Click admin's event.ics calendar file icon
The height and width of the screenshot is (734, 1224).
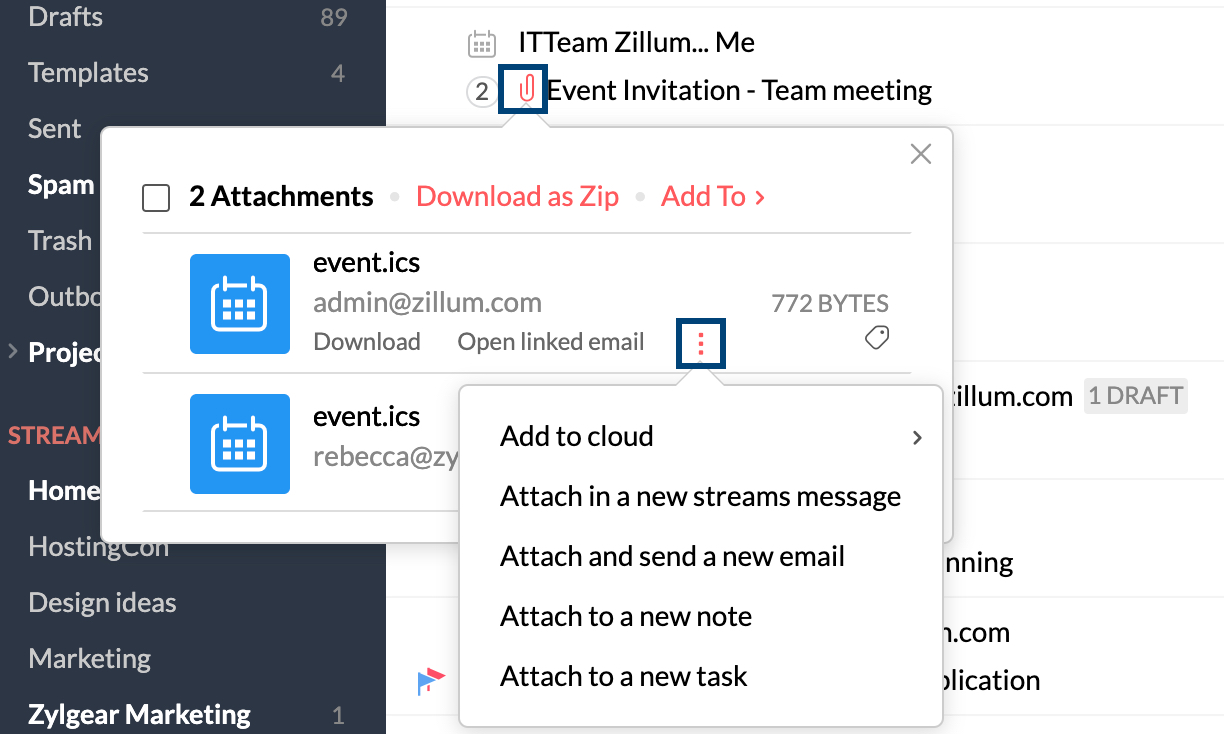(x=240, y=304)
